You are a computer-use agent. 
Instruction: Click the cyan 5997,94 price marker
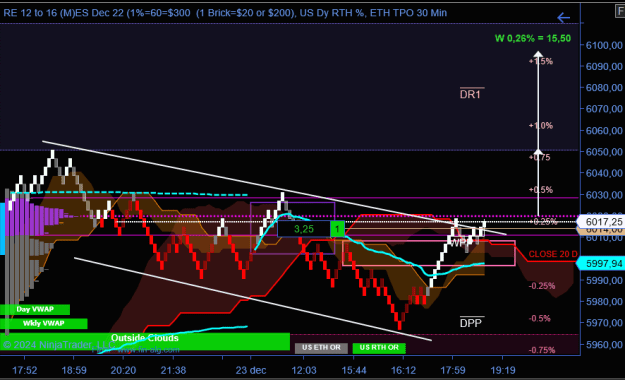coord(601,264)
